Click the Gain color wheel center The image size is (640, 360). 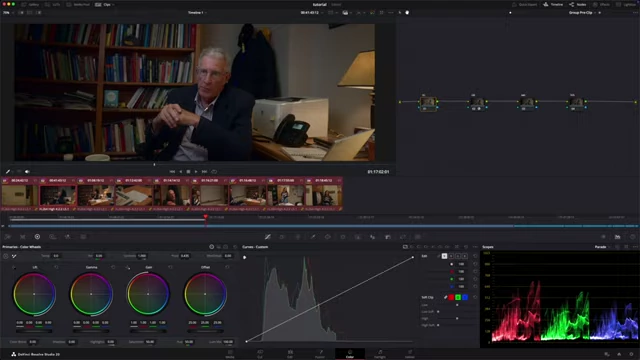click(148, 294)
